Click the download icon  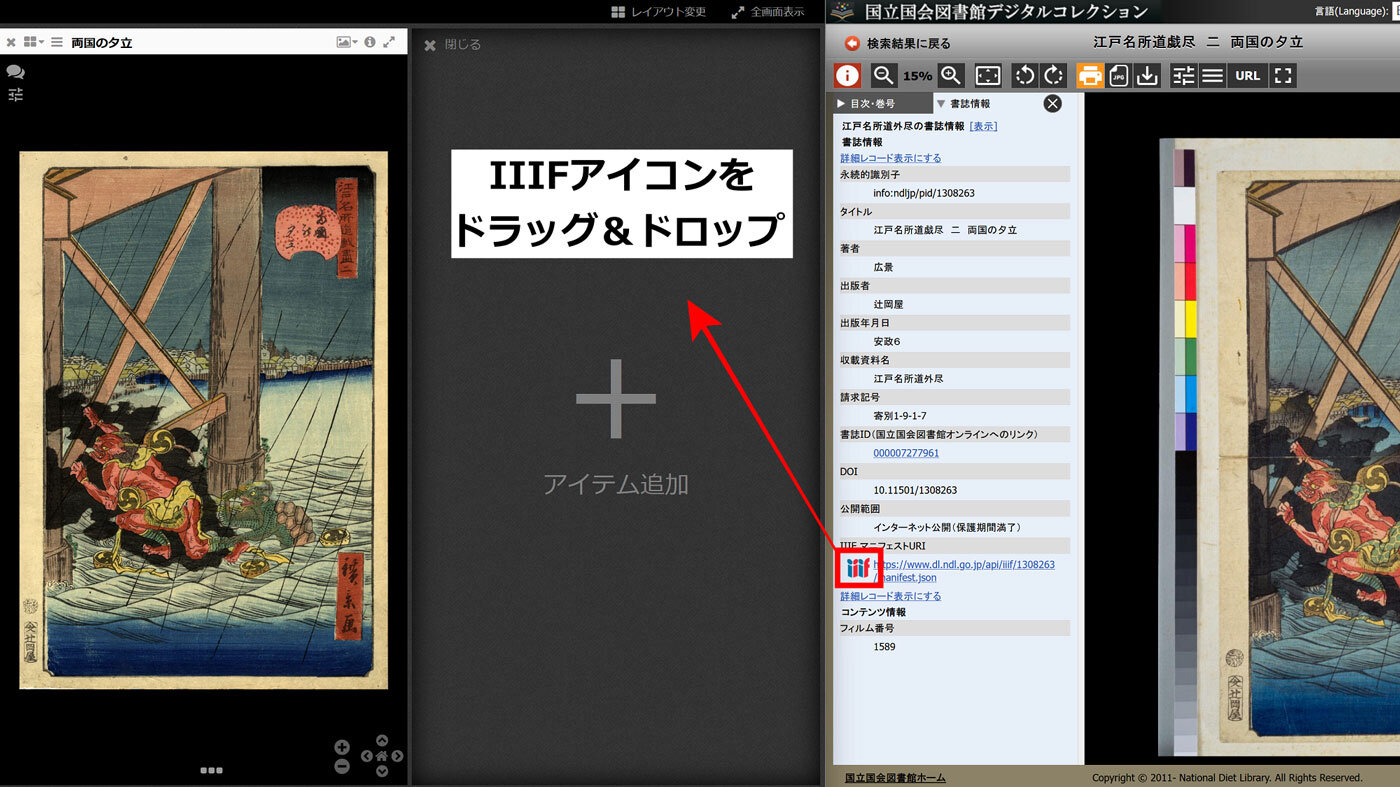pos(1148,75)
